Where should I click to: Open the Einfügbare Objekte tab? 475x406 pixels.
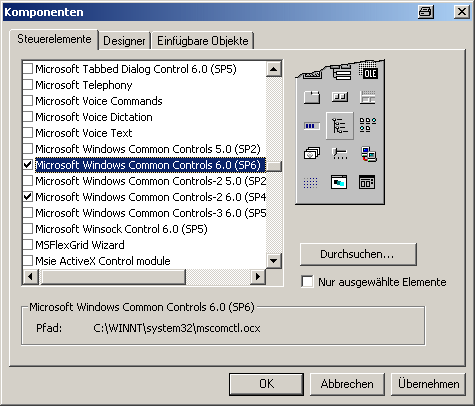pos(203,41)
